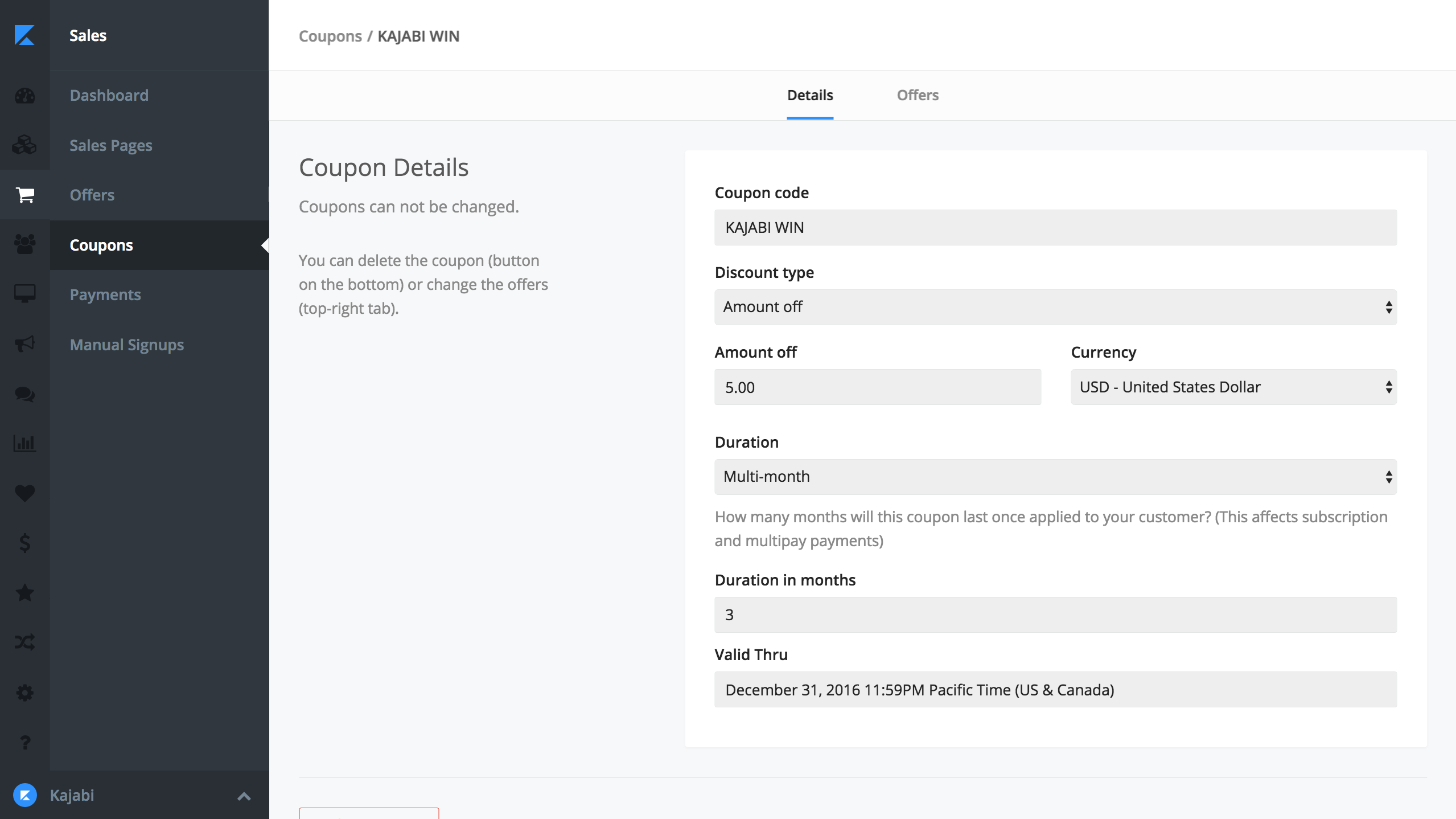This screenshot has height=819, width=1456.
Task: Click the heart icon in sidebar
Action: [x=24, y=493]
